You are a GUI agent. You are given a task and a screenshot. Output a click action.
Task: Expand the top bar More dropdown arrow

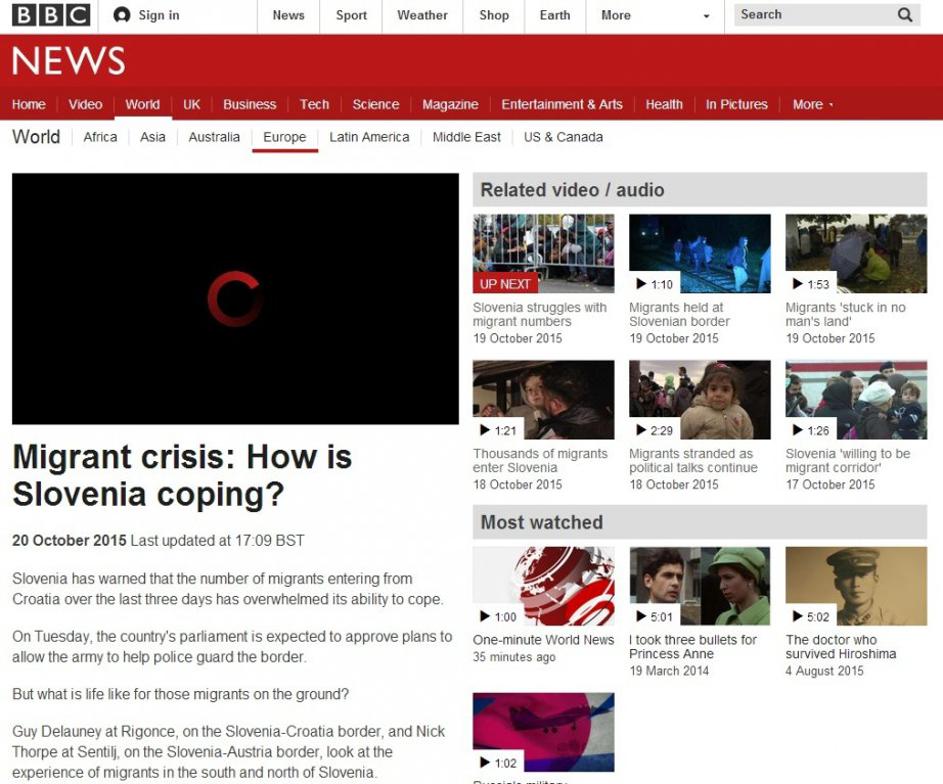coord(706,17)
